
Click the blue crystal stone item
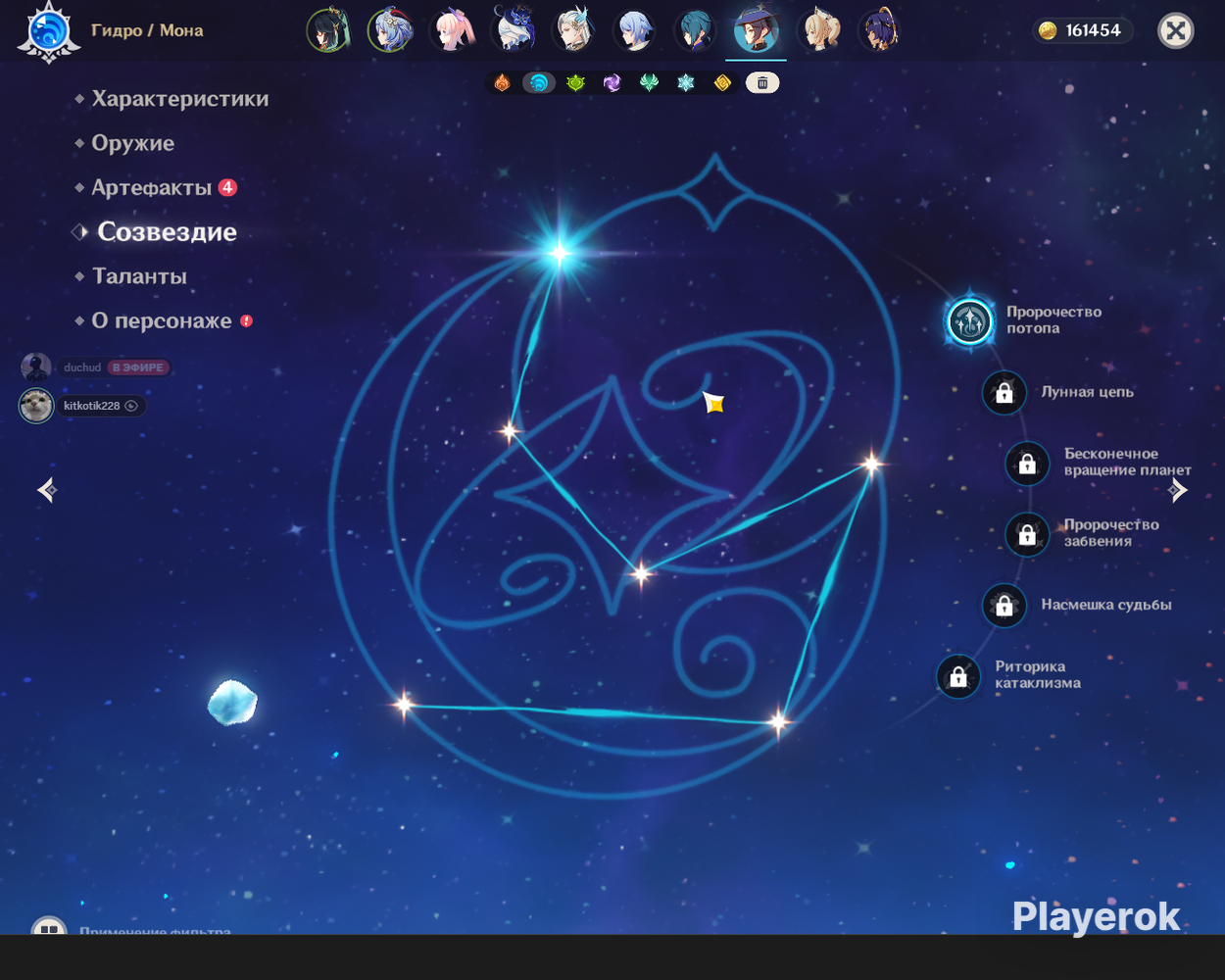[x=233, y=703]
